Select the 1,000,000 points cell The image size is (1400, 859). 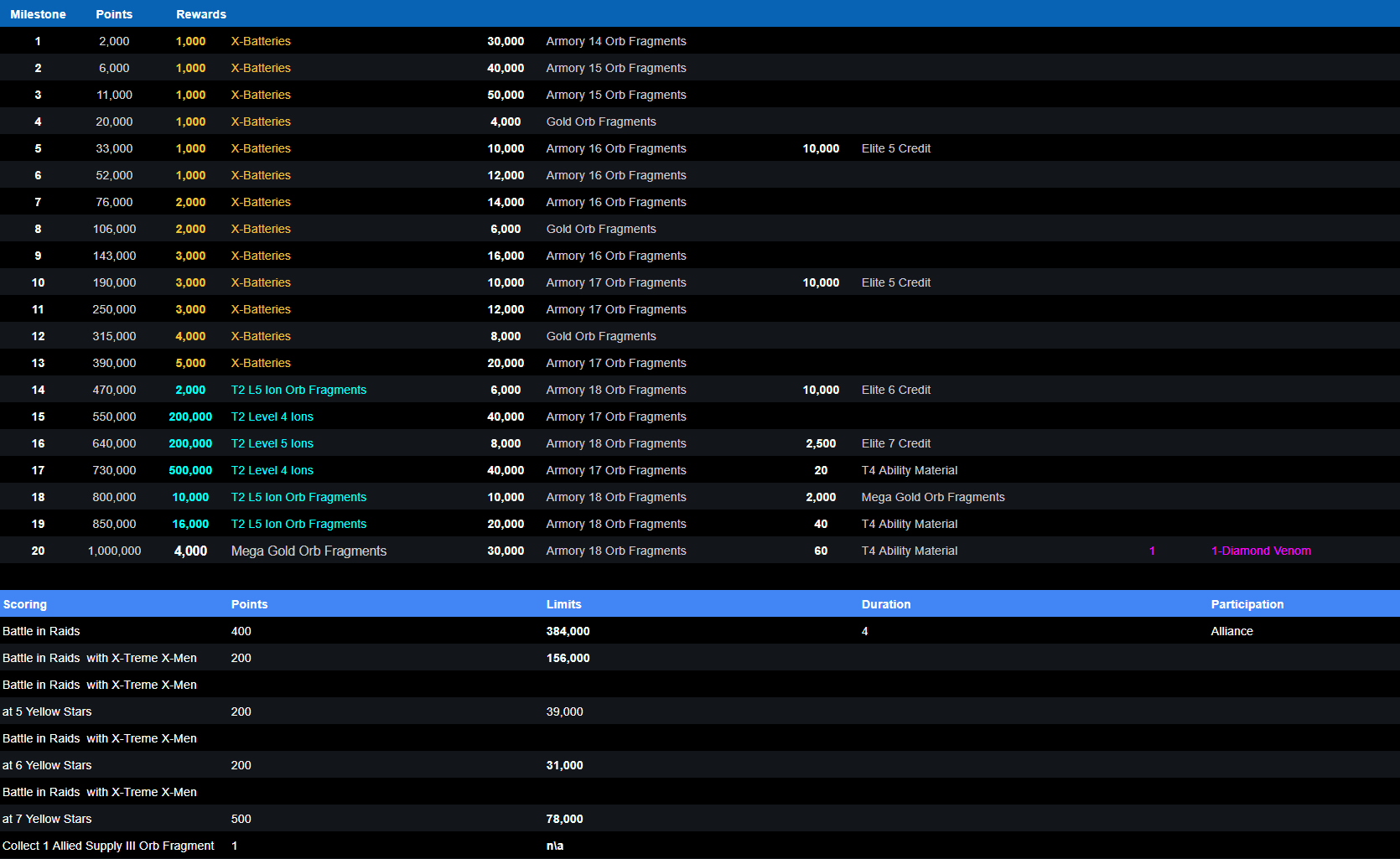click(x=114, y=551)
